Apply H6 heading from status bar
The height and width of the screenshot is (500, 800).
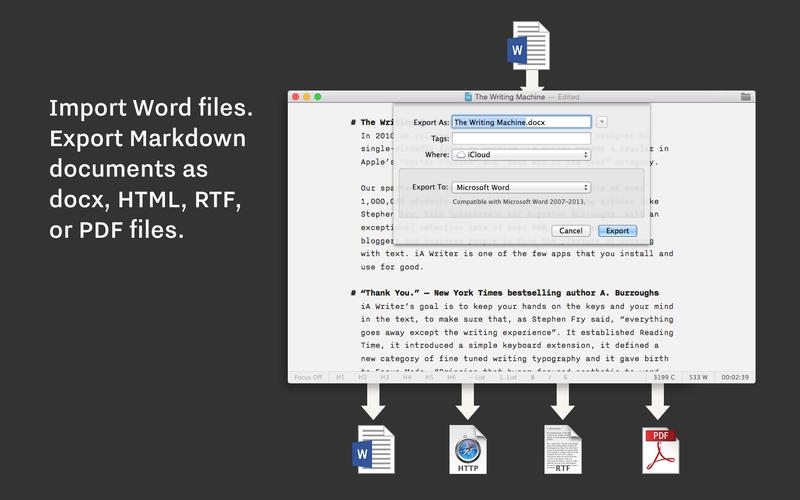click(x=452, y=377)
